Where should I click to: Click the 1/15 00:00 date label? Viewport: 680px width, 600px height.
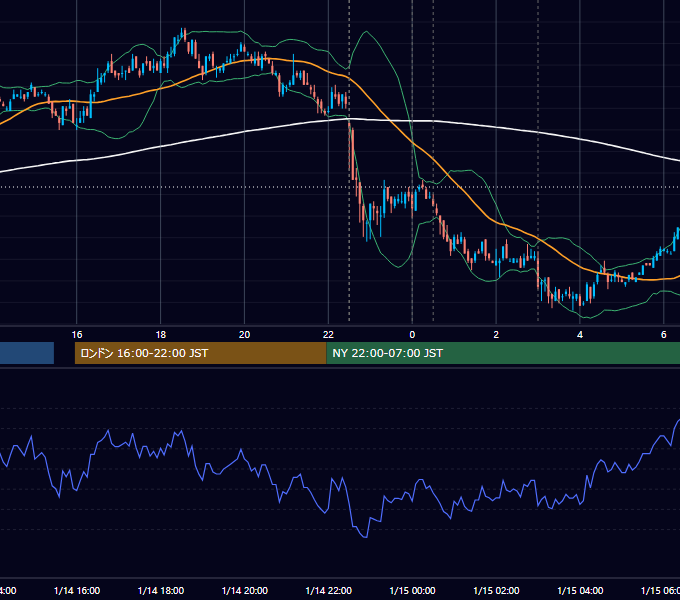[412, 590]
